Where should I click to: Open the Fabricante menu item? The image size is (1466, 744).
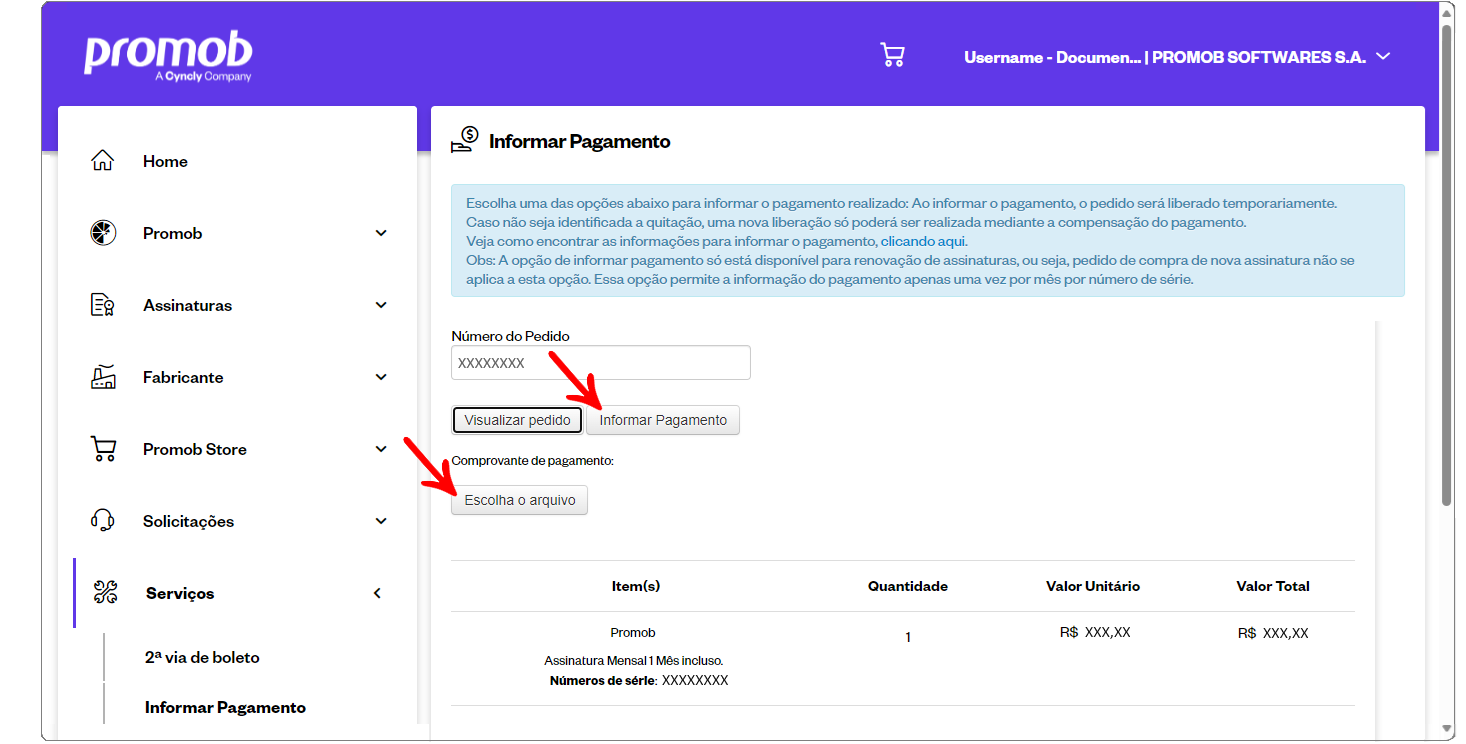183,377
